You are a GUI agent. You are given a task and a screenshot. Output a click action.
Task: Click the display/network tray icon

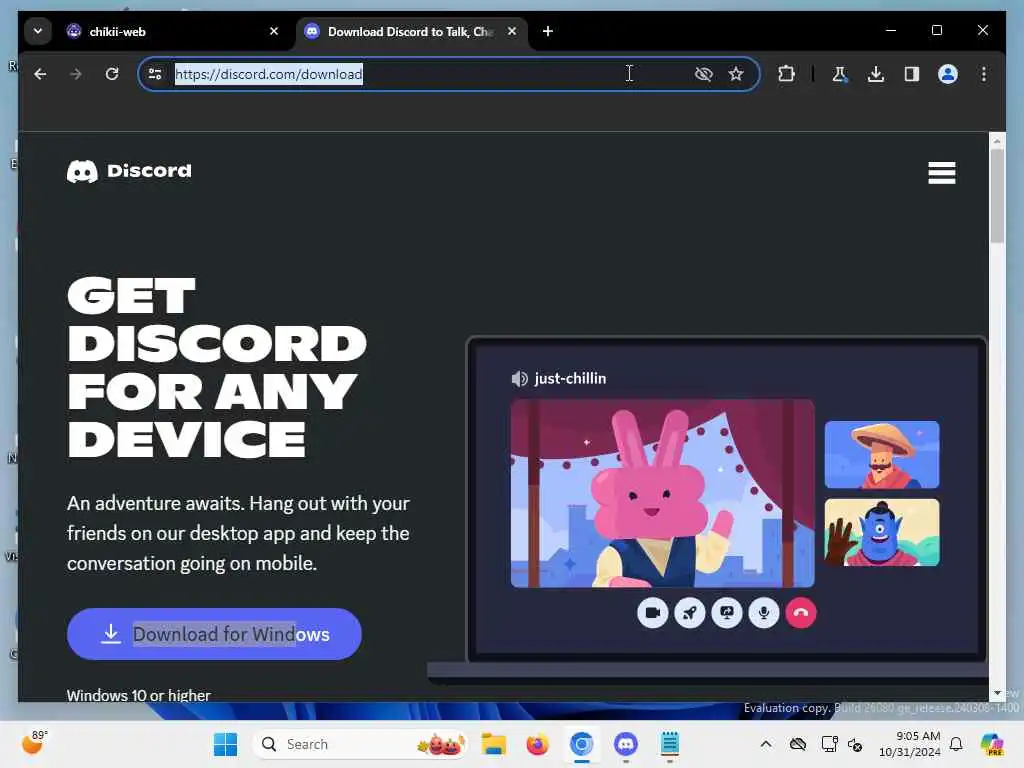[829, 744]
